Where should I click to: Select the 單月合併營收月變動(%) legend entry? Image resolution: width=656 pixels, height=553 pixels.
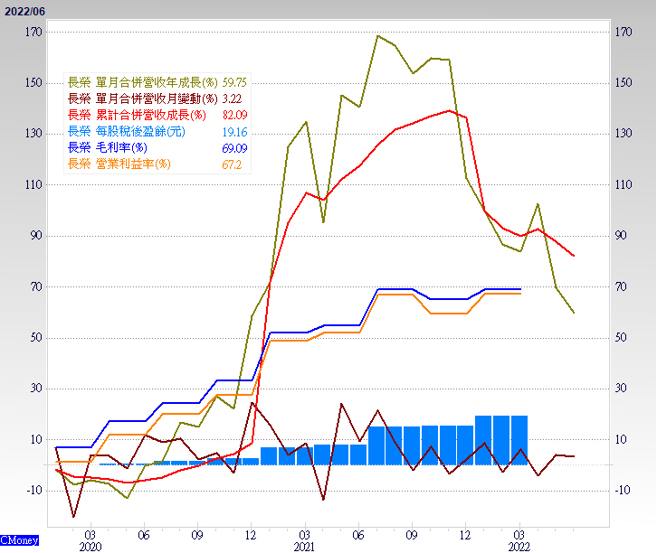point(143,98)
